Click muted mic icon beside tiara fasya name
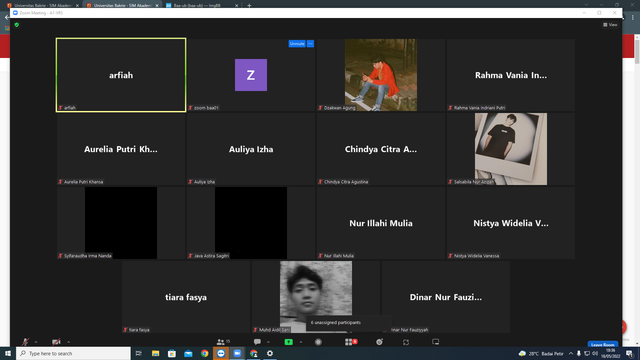Viewport: 640px width, 360px height. point(125,330)
